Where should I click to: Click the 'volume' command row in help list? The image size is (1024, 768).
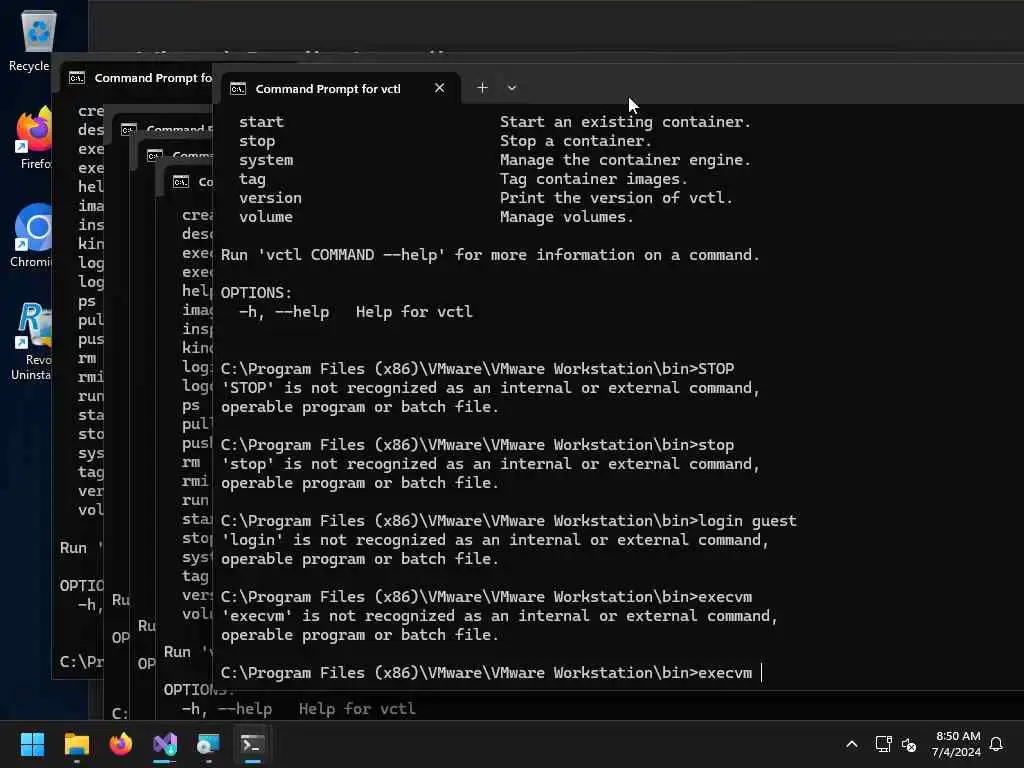point(436,217)
